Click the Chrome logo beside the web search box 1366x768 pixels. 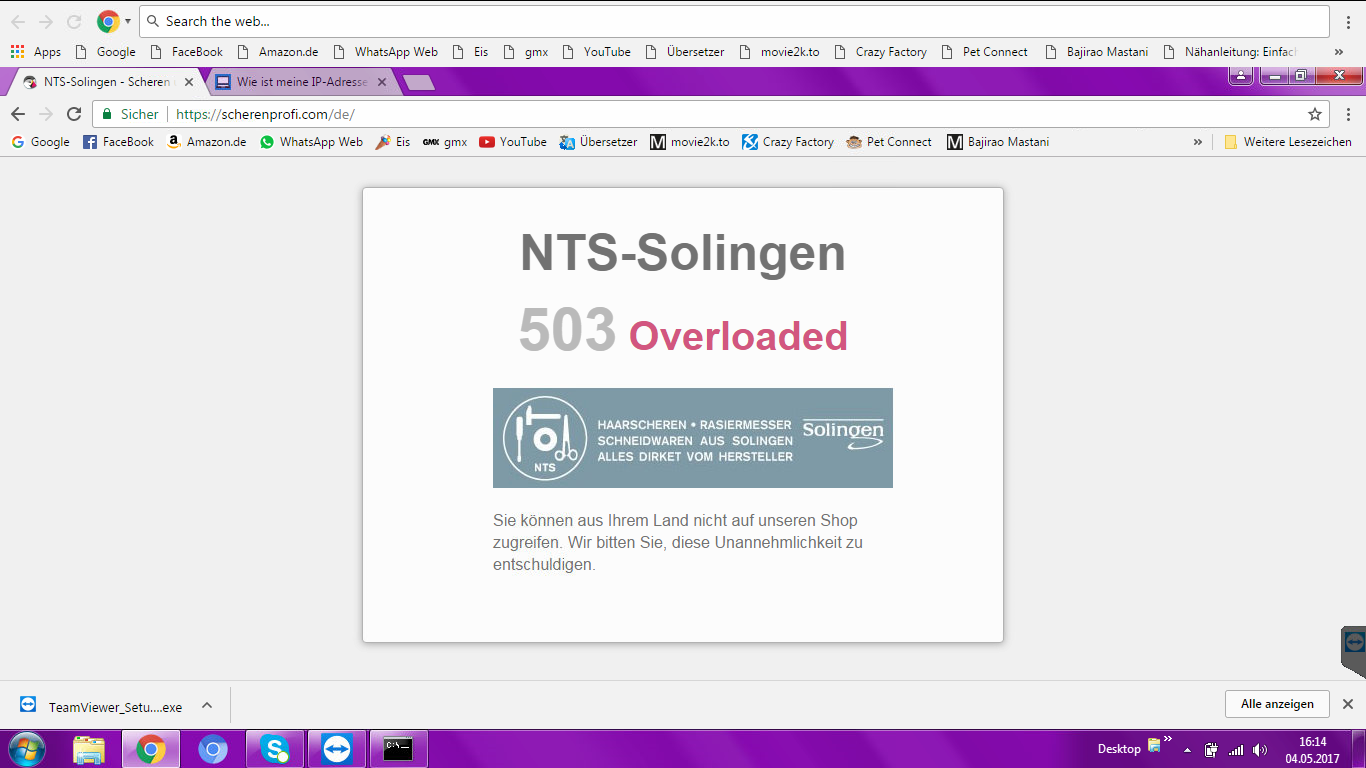[x=108, y=21]
